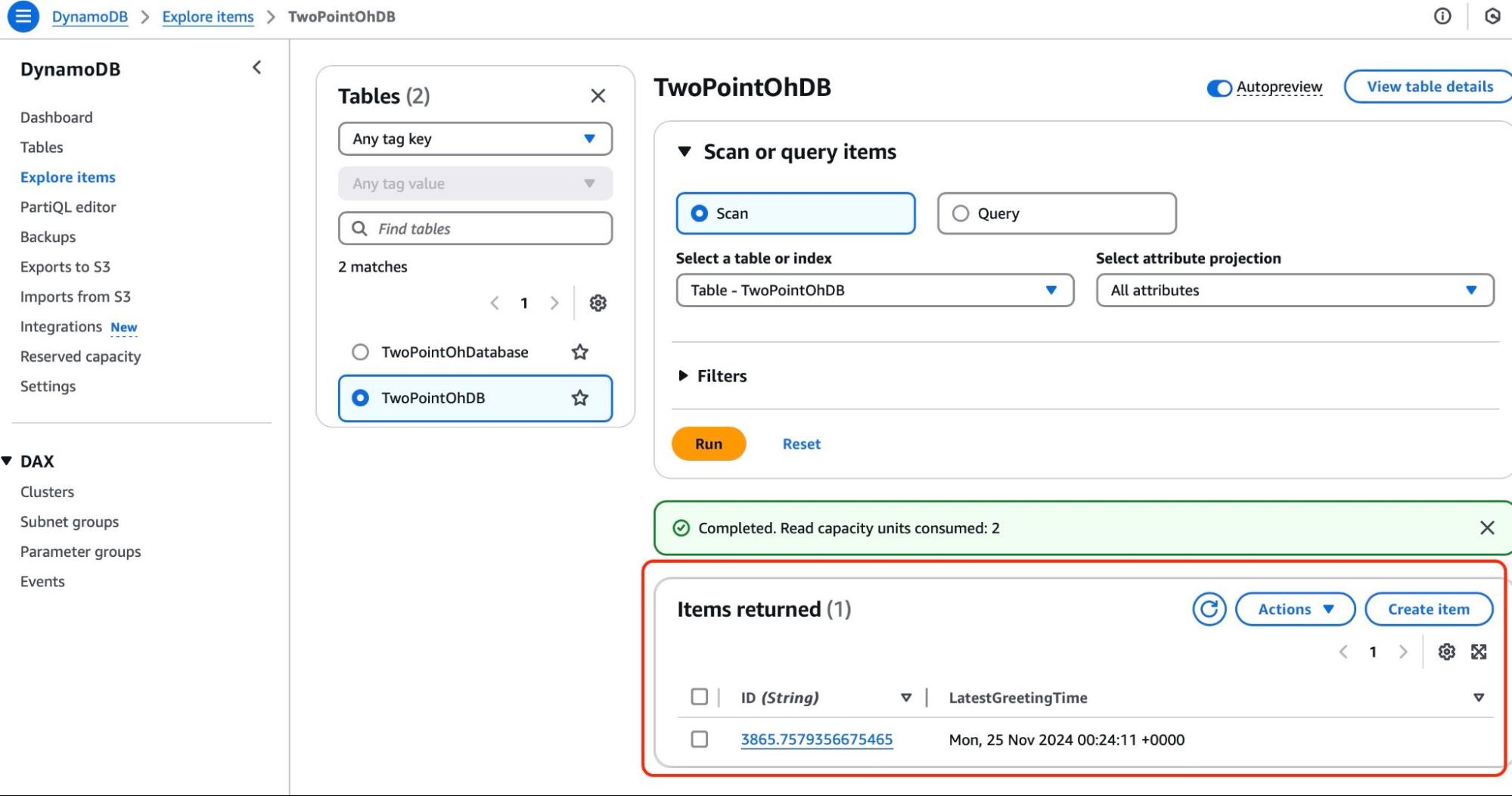Open Backups in the sidebar

tap(48, 237)
